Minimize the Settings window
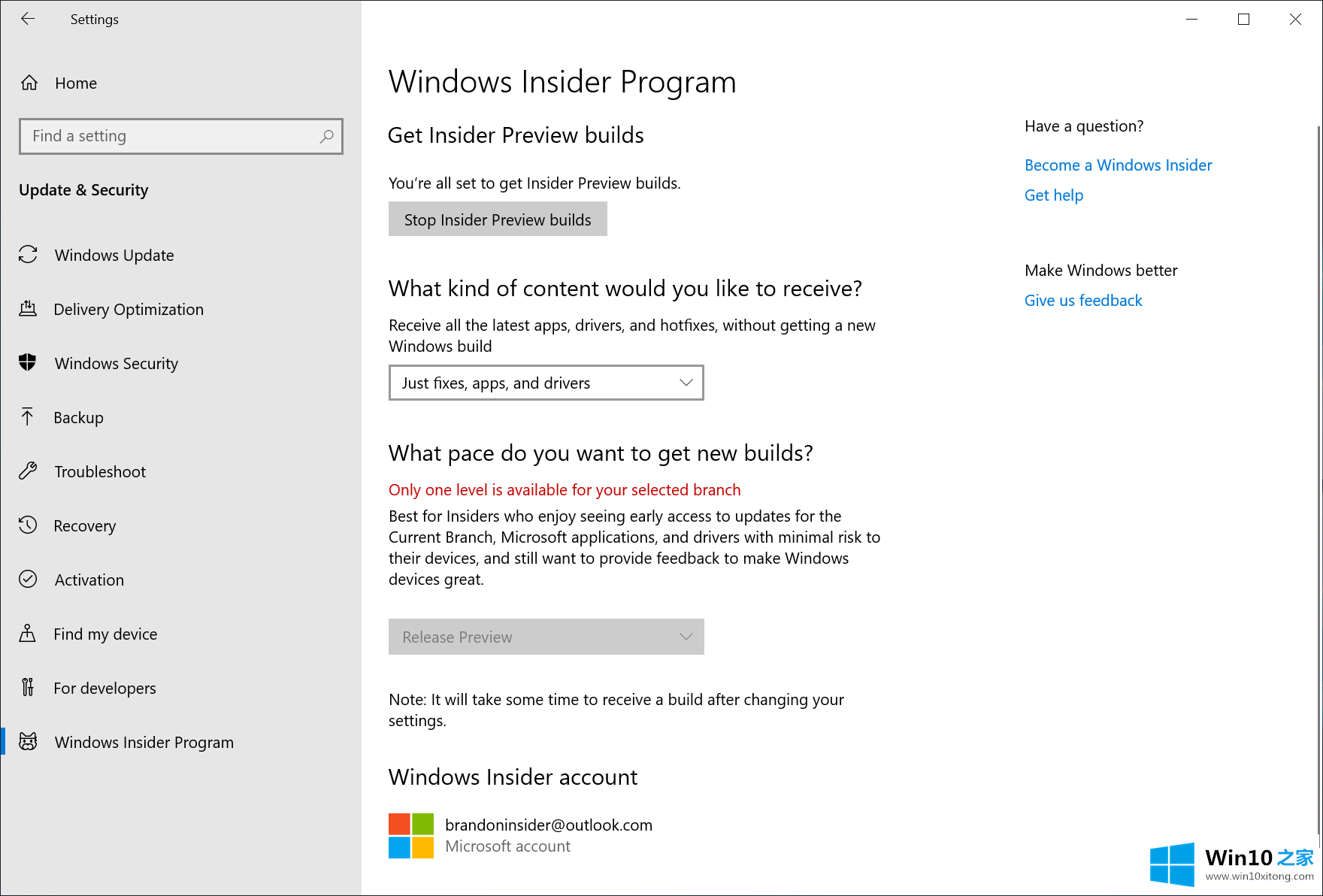 point(1191,19)
